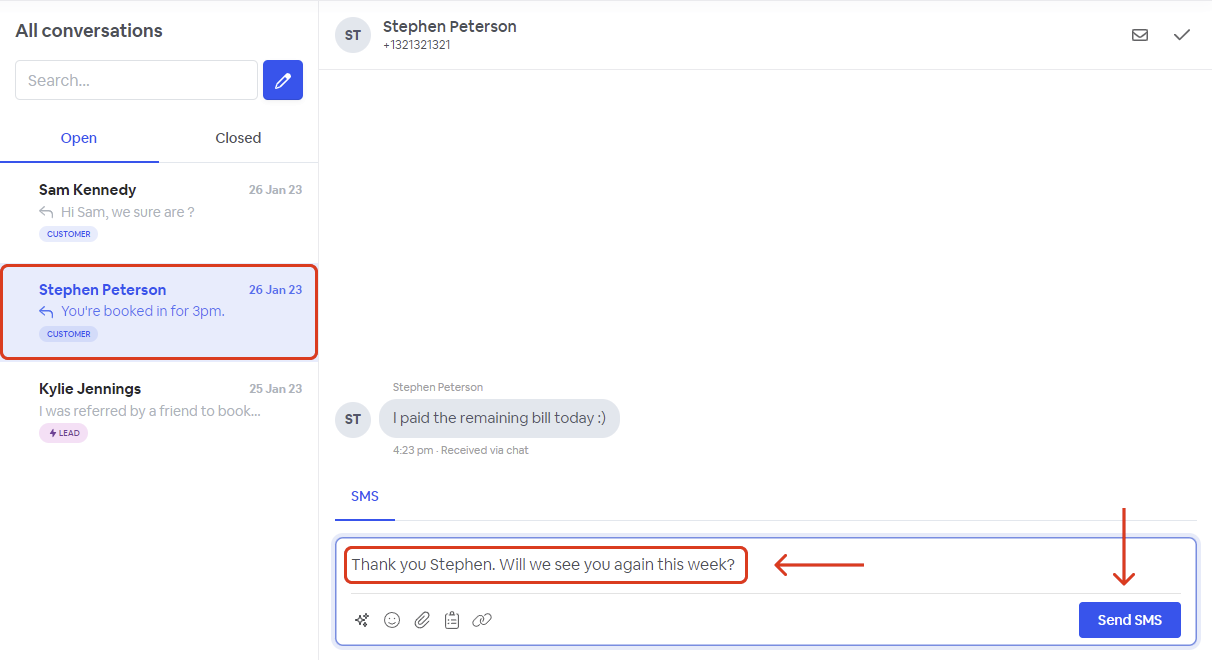
Task: Select the SMS channel tab
Action: click(365, 496)
